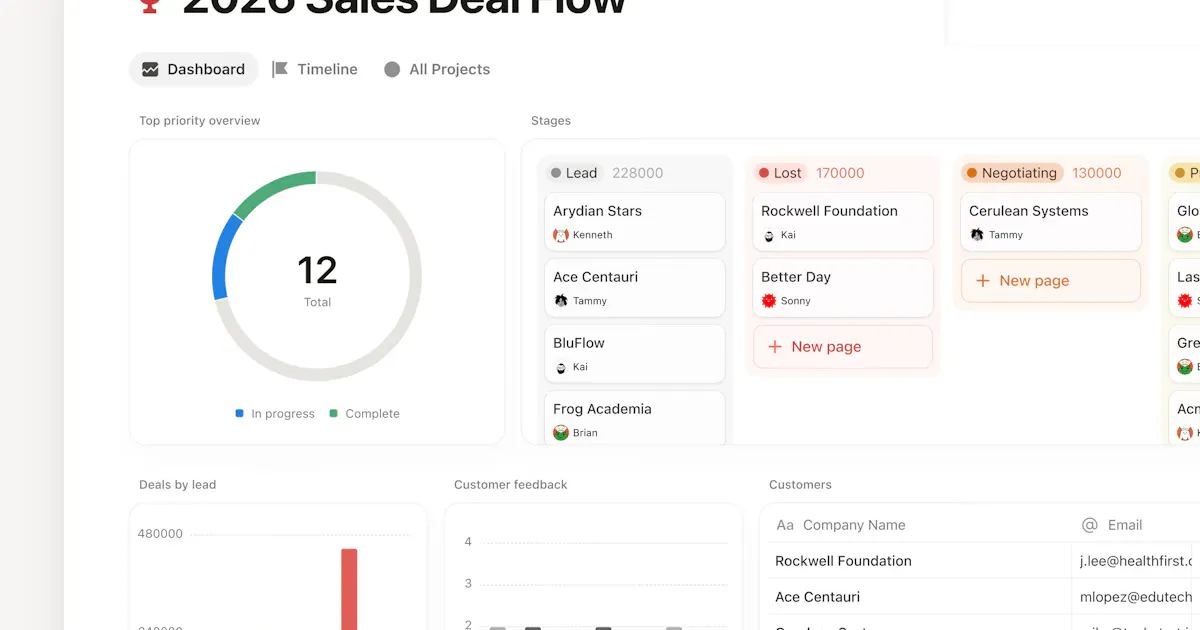Image resolution: width=1200 pixels, height=630 pixels.
Task: Click Tammy's avatar on Ace Centauri
Action: (x=561, y=301)
